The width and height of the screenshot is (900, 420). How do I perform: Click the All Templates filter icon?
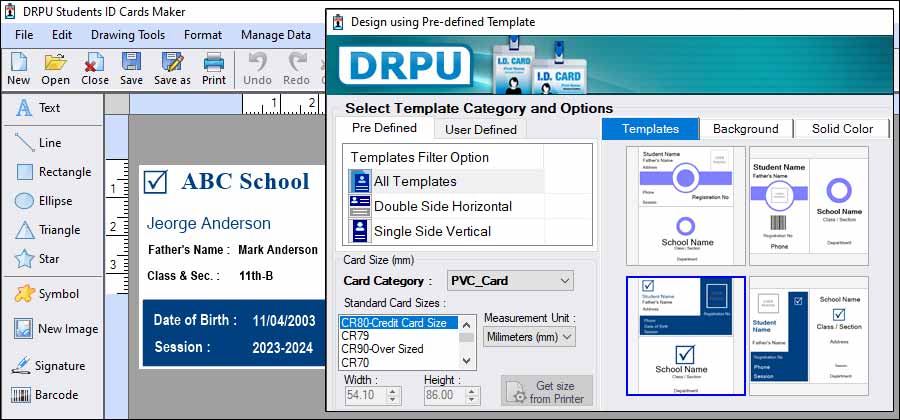click(x=360, y=181)
